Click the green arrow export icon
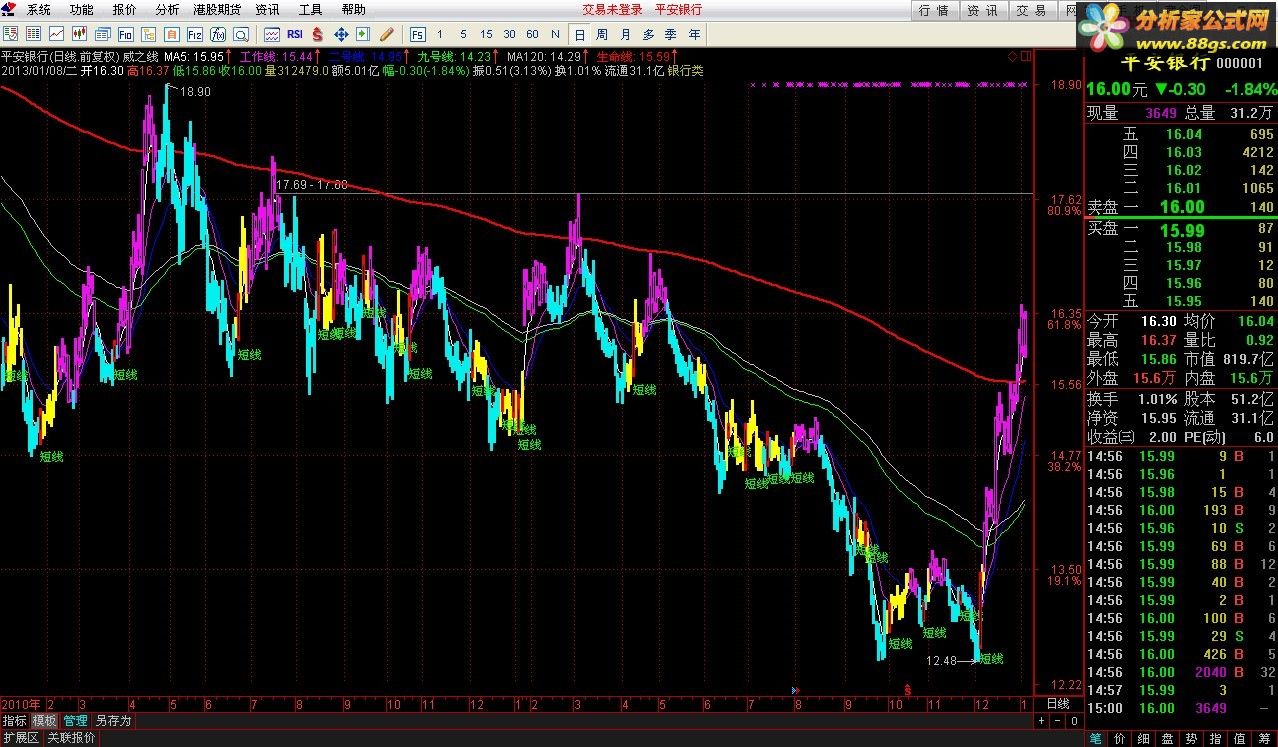Viewport: 1278px width, 747px height. click(x=363, y=34)
